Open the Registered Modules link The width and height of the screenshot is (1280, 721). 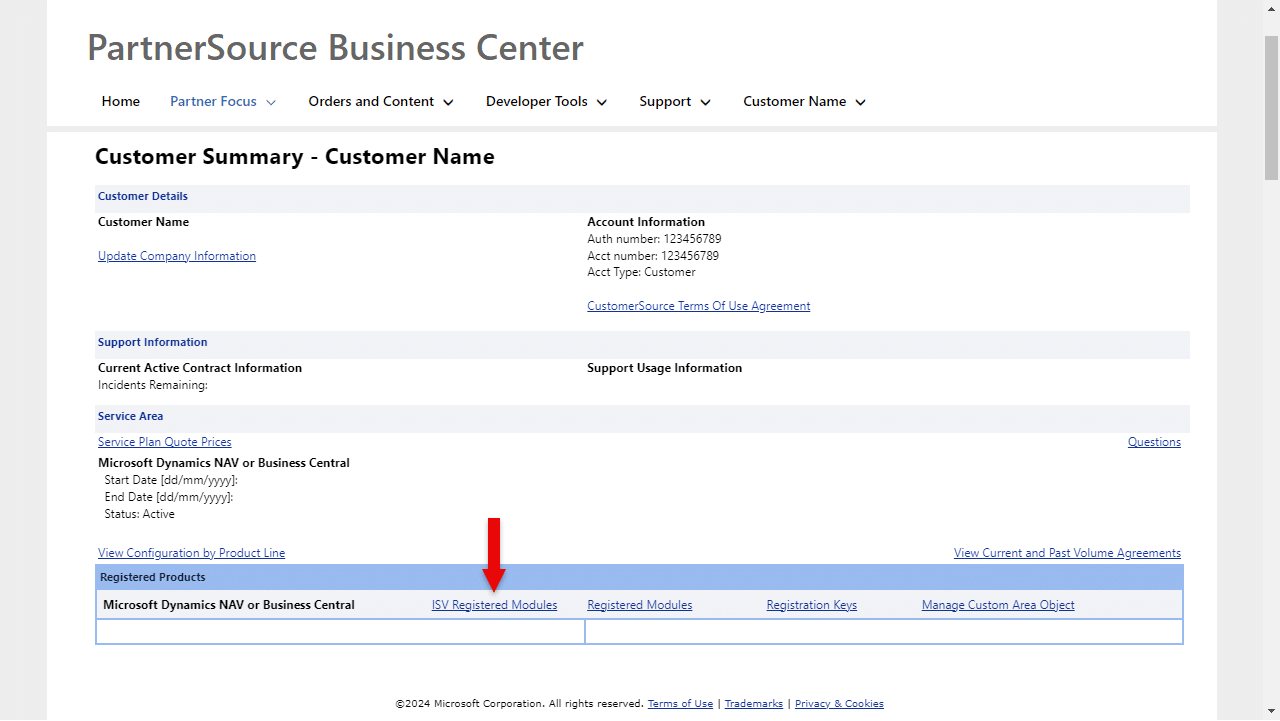pyautogui.click(x=640, y=605)
